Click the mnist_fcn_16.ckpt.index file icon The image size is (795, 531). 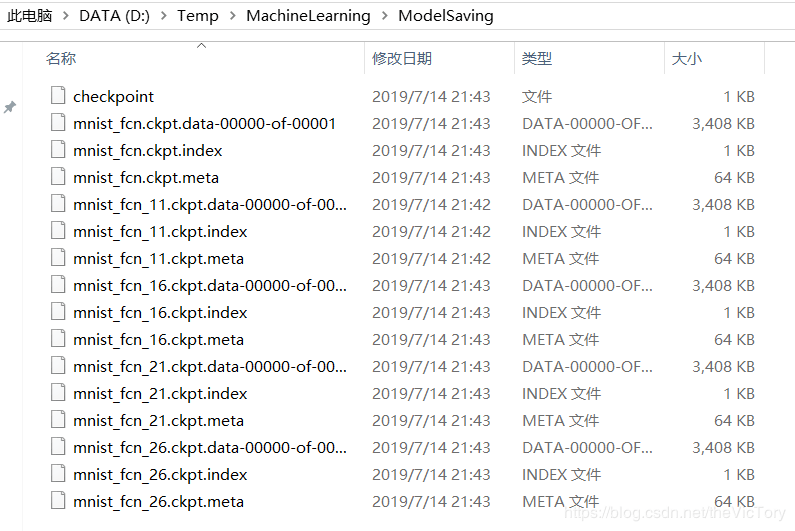pyautogui.click(x=58, y=311)
